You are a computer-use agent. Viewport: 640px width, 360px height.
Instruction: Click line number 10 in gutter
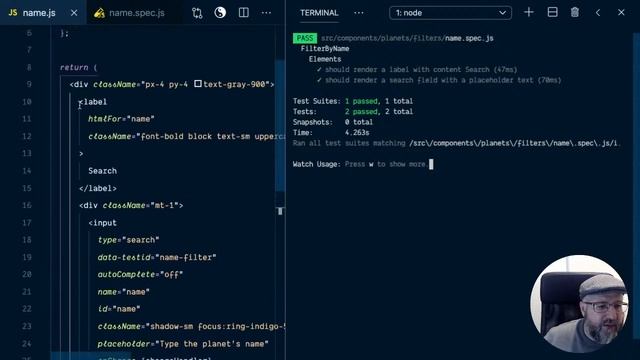pos(27,102)
